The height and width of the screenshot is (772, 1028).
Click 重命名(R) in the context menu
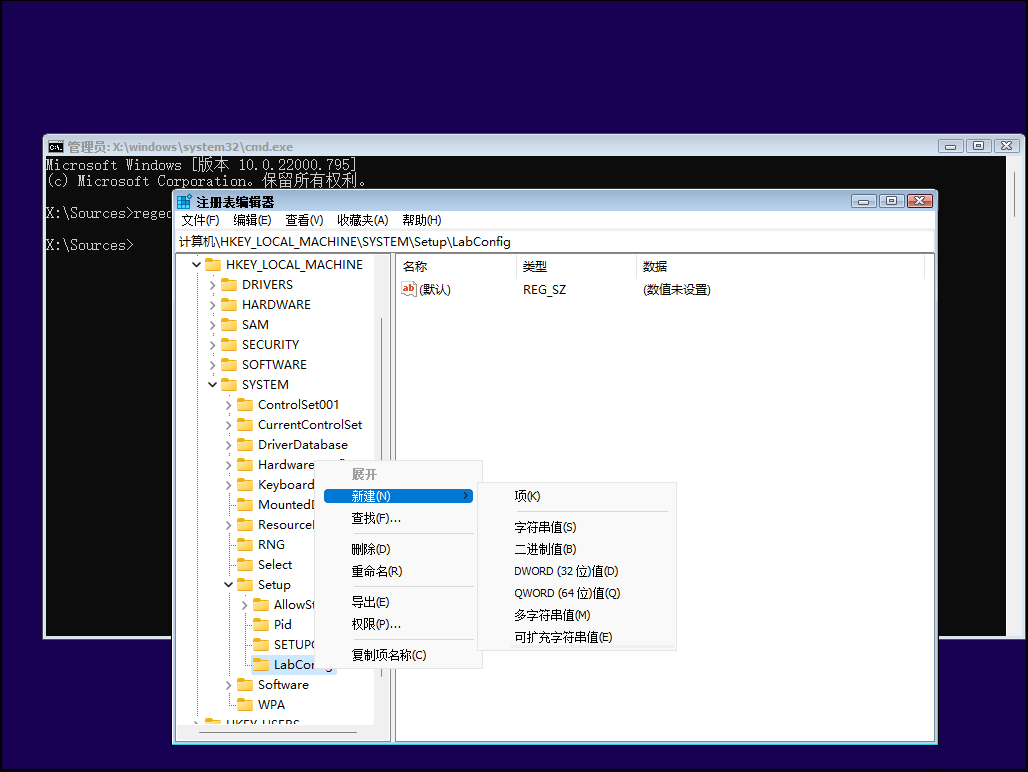[x=398, y=571]
